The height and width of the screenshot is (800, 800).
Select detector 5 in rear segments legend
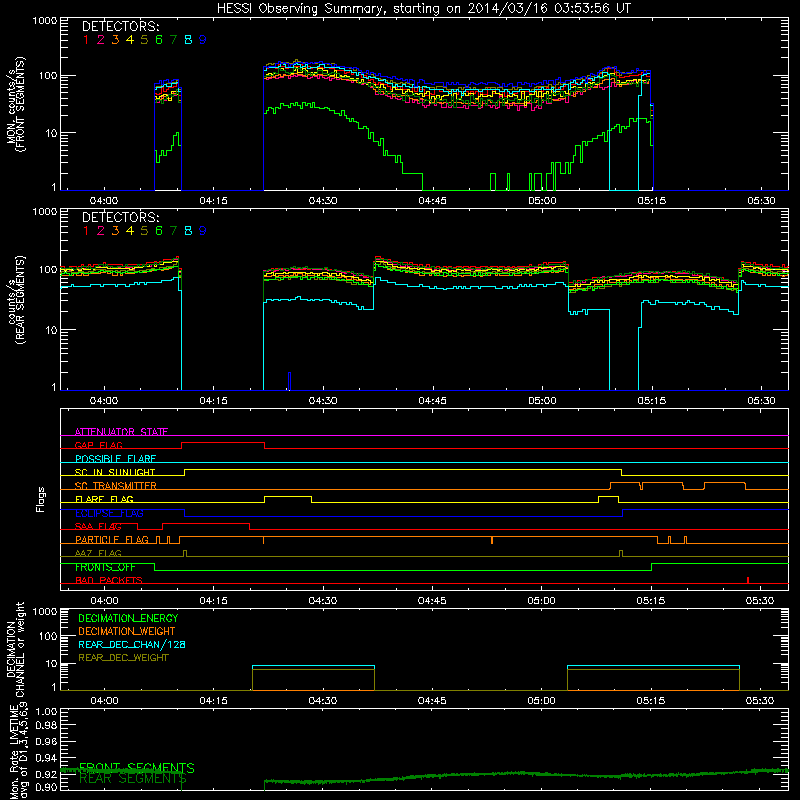pos(144,231)
